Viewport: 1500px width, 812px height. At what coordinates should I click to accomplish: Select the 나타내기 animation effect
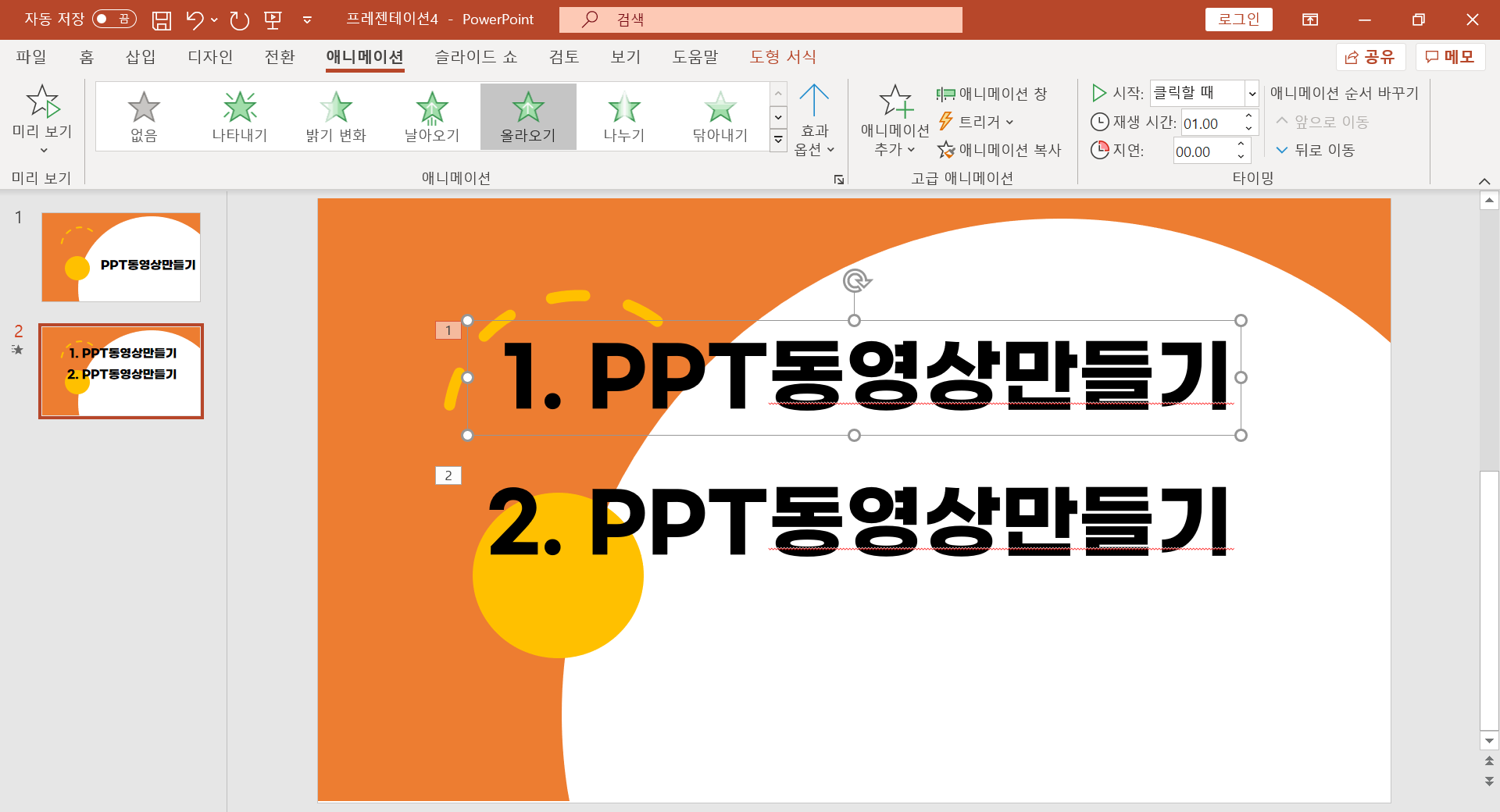(240, 116)
